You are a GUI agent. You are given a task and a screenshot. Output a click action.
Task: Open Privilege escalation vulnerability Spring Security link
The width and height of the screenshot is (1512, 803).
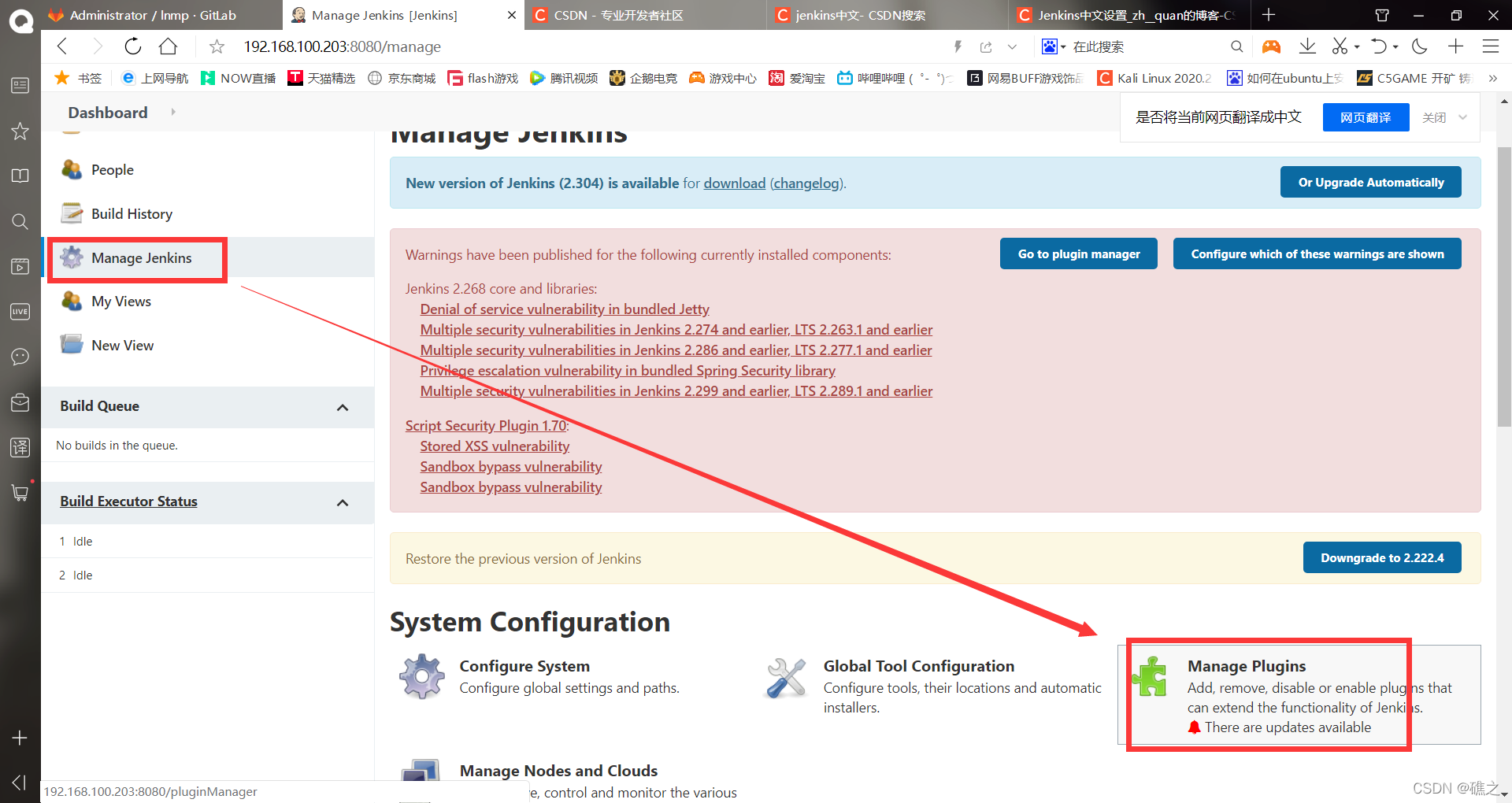pyautogui.click(x=628, y=370)
